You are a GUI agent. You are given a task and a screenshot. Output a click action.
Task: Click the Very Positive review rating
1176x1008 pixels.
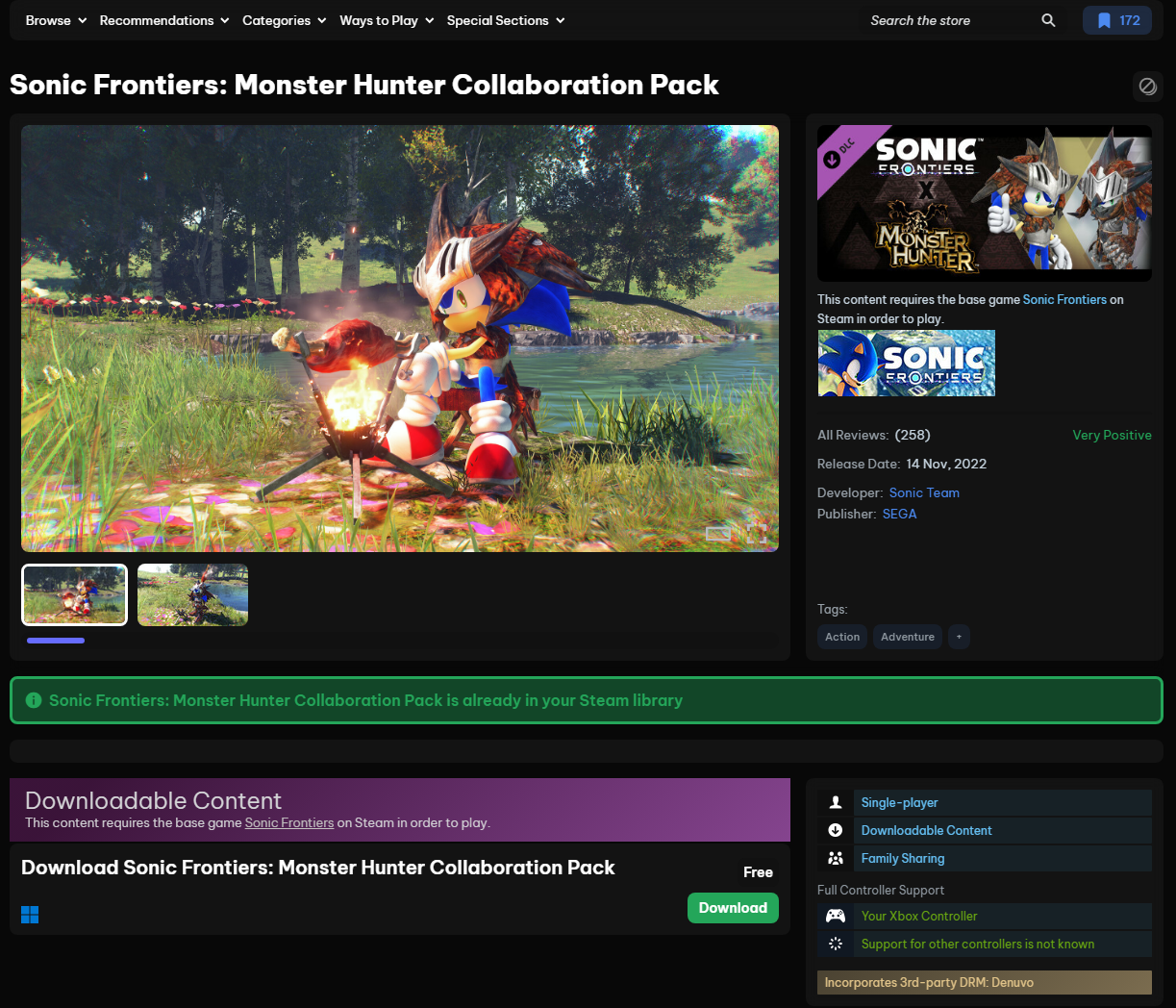click(x=1112, y=435)
